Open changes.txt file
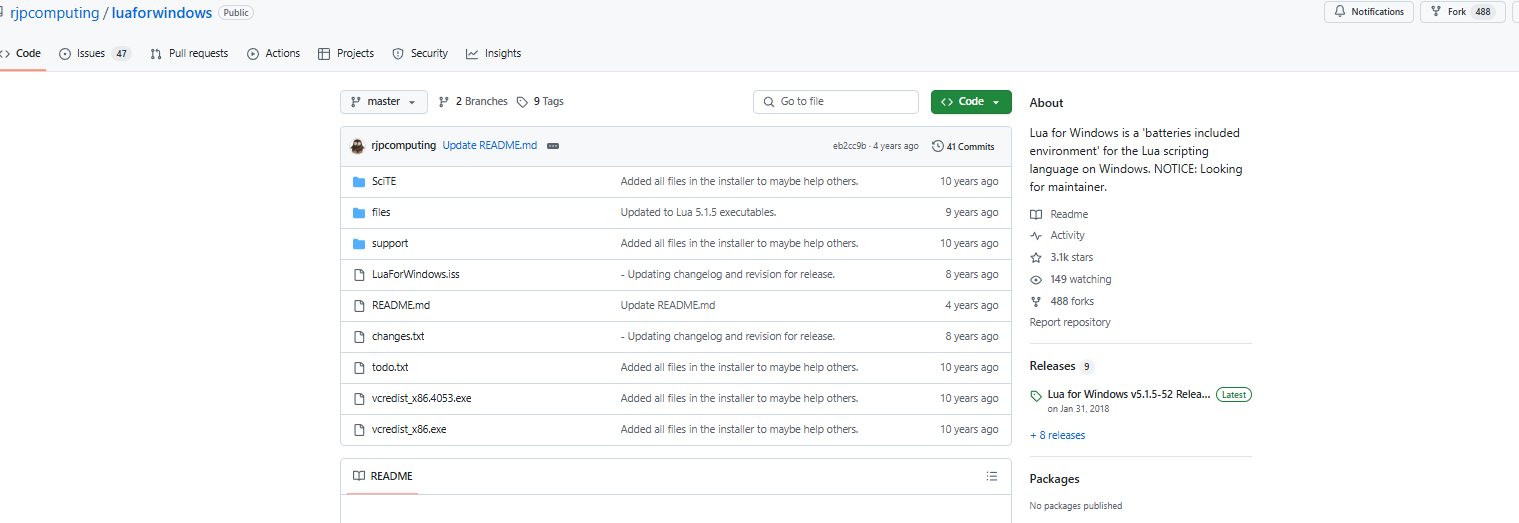This screenshot has width=1519, height=523. (398, 337)
